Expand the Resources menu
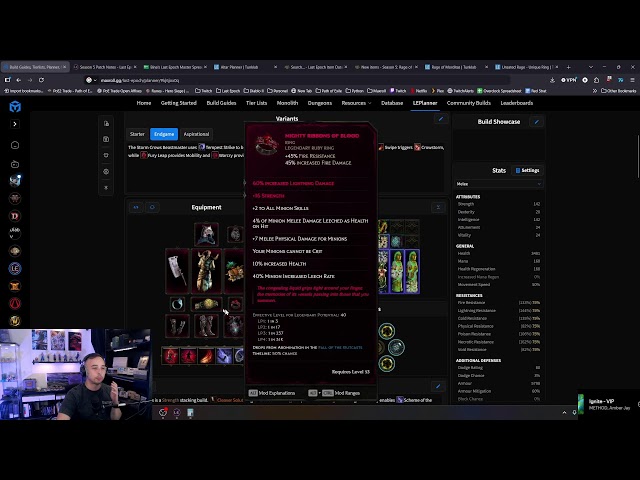Viewport: 640px width, 480px height. [x=356, y=103]
